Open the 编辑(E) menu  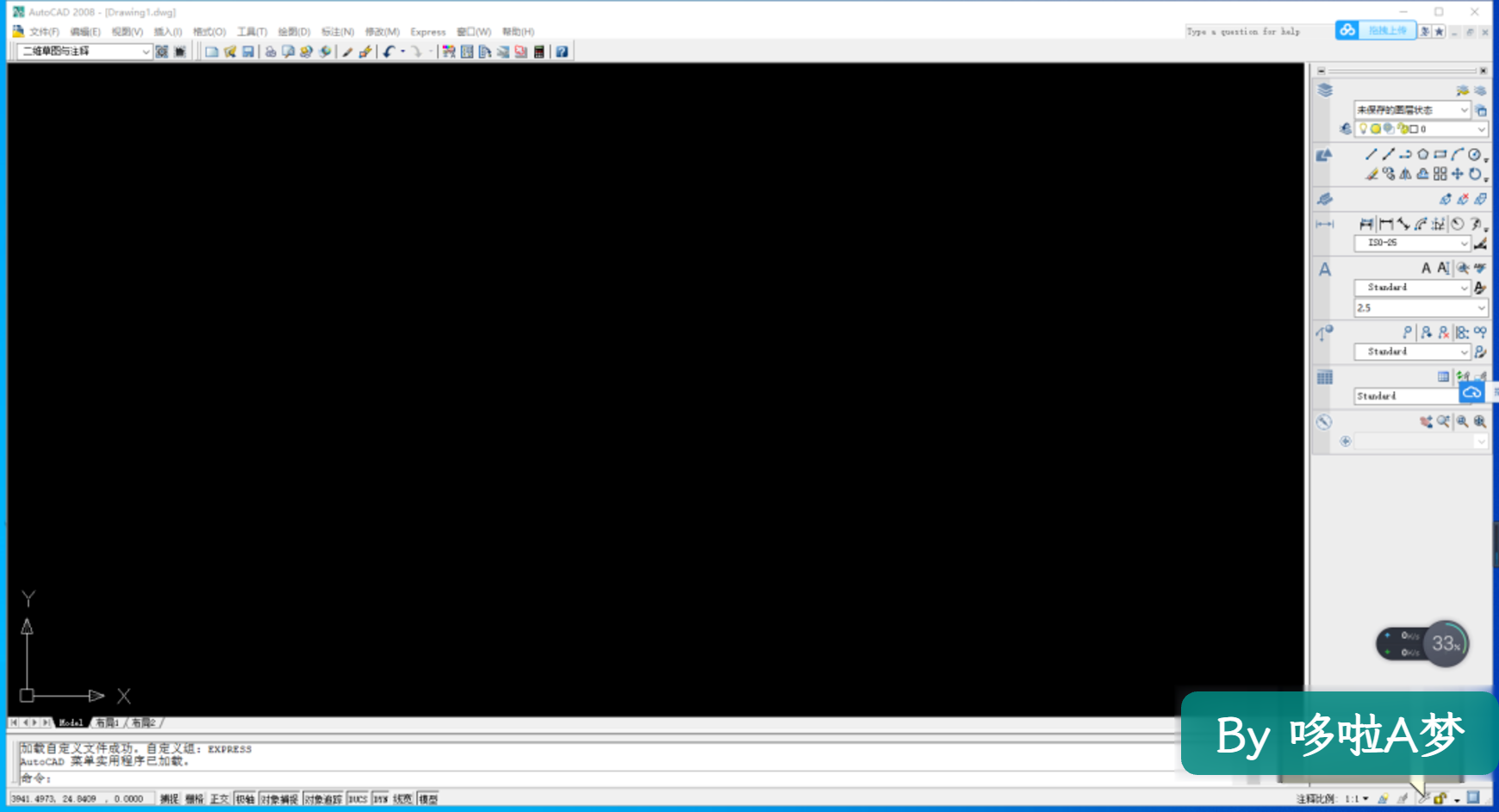point(85,32)
